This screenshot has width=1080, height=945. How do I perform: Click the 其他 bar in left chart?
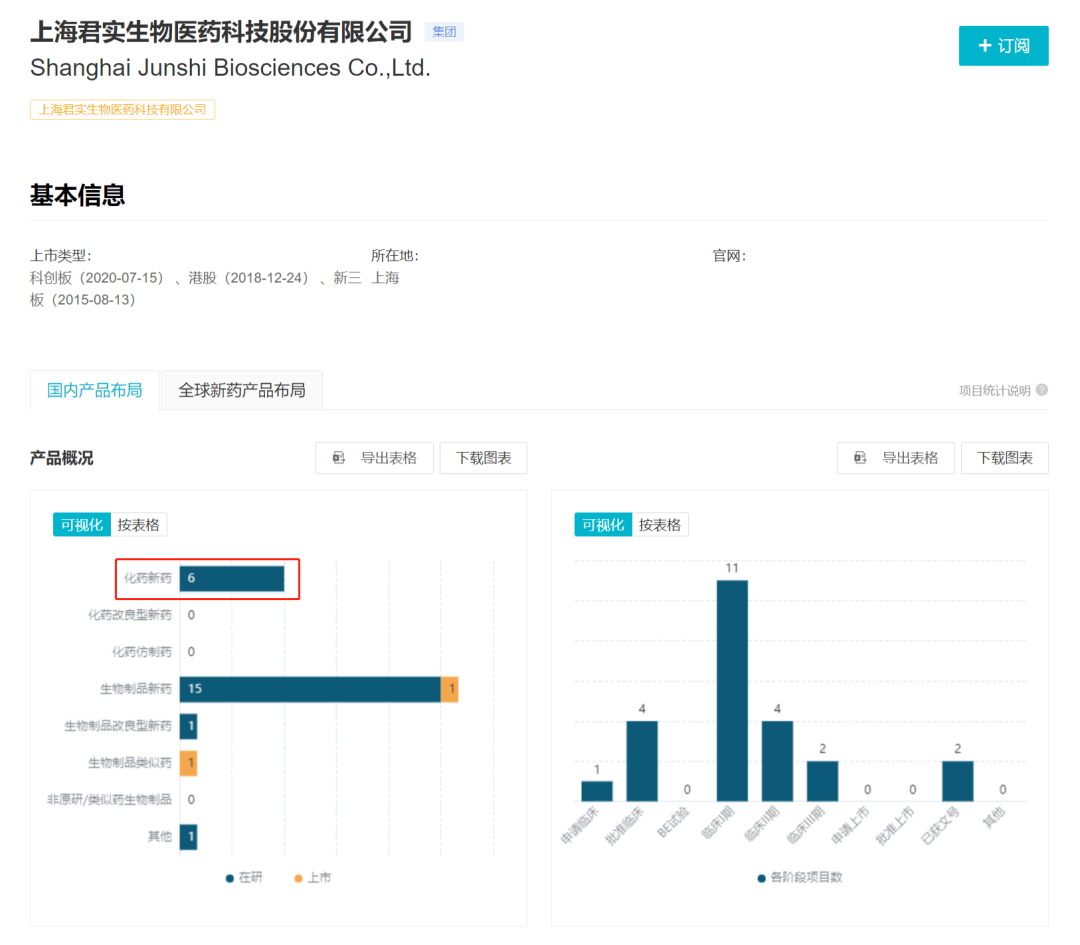tap(189, 837)
